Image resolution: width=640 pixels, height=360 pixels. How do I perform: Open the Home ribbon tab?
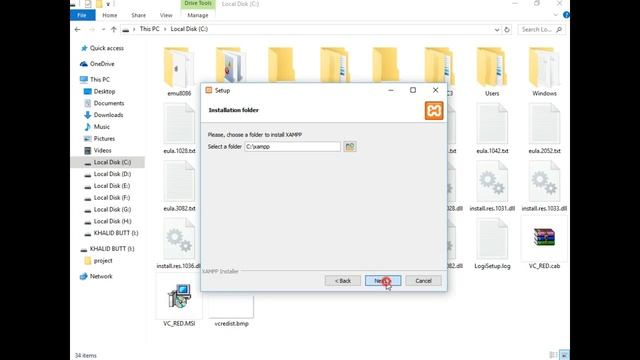coord(109,15)
